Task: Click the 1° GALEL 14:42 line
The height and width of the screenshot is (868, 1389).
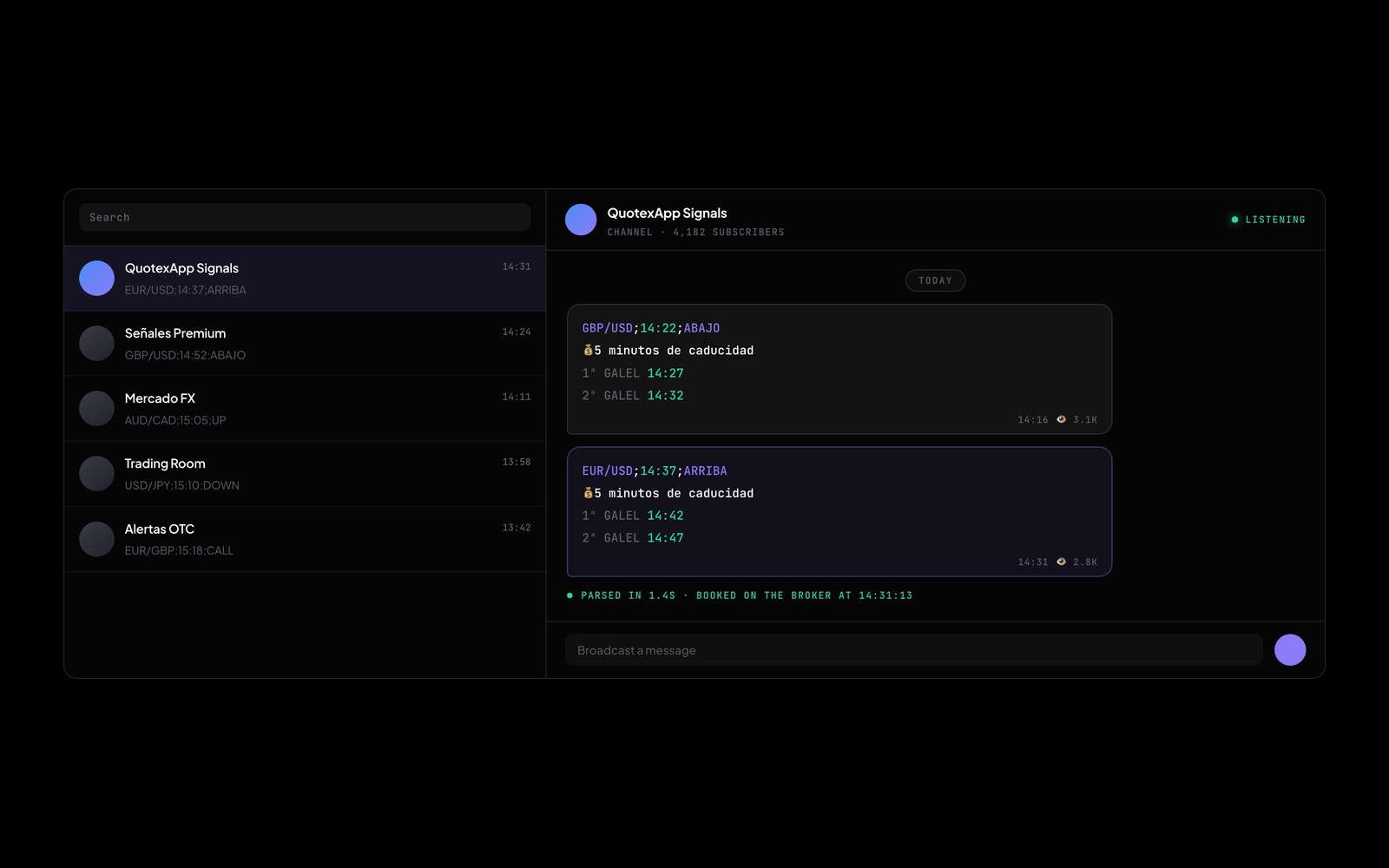Action: (633, 516)
